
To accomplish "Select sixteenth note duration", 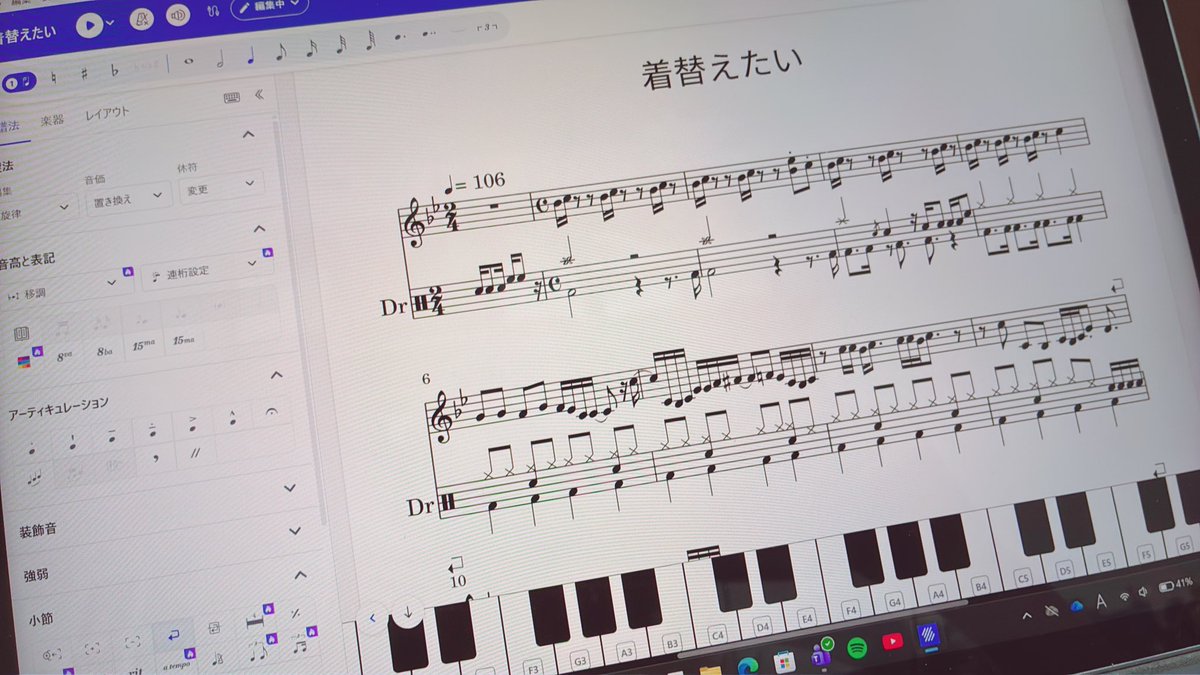I will pos(311,47).
